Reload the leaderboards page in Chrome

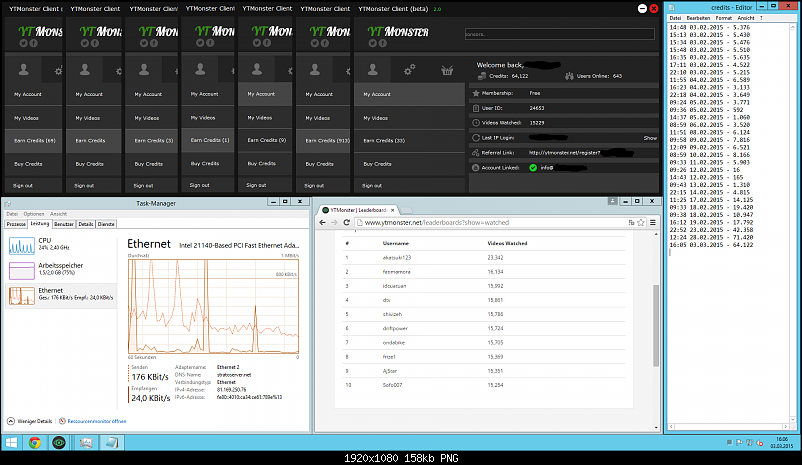(346, 223)
